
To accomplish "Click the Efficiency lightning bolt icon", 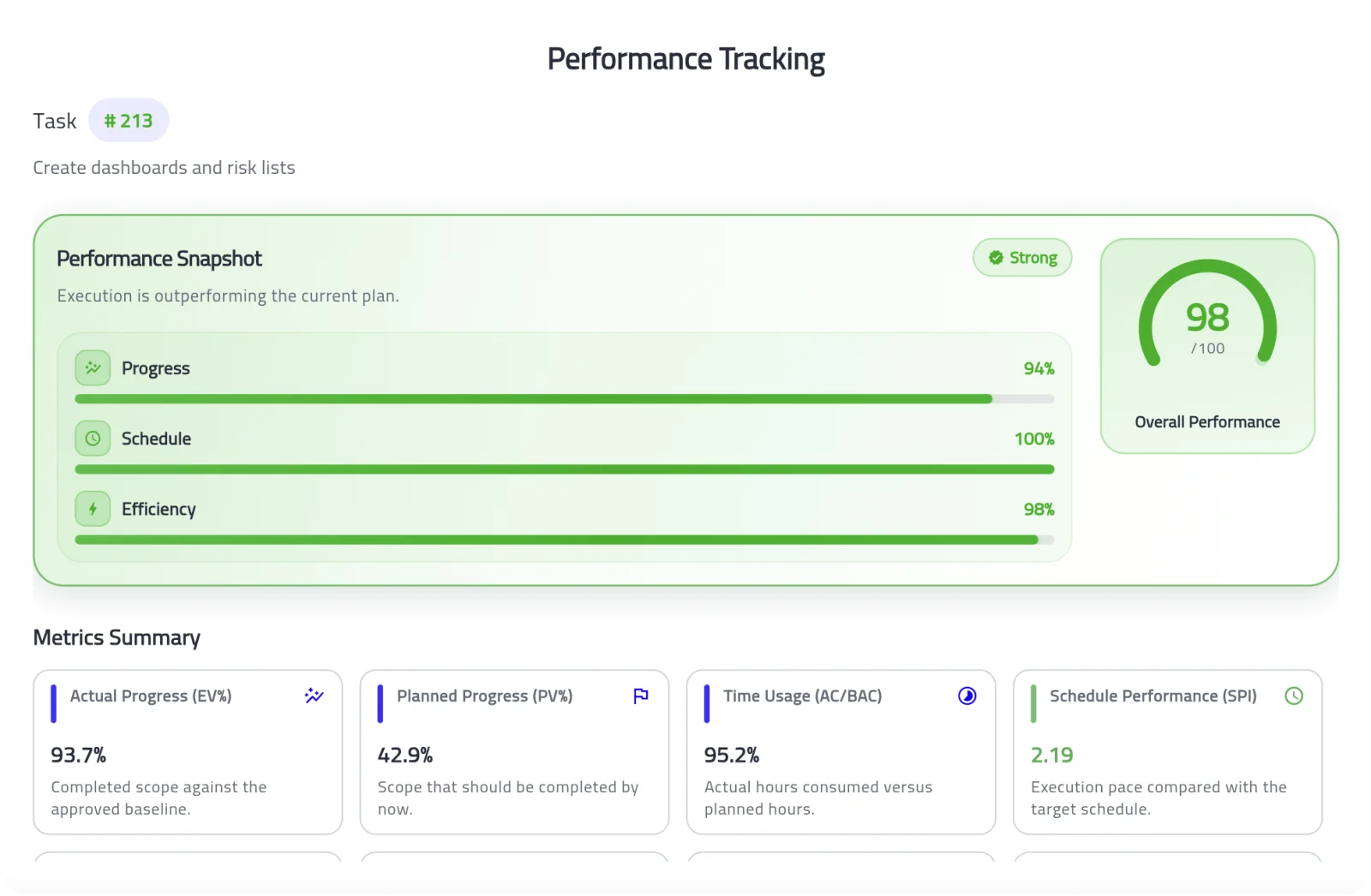I will point(93,509).
